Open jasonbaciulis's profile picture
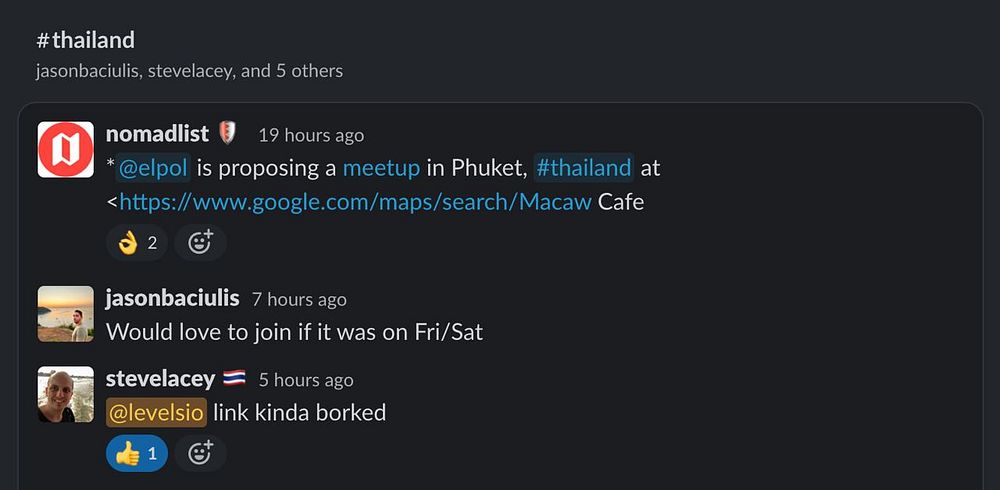Image resolution: width=1000 pixels, height=490 pixels. pyautogui.click(x=66, y=314)
